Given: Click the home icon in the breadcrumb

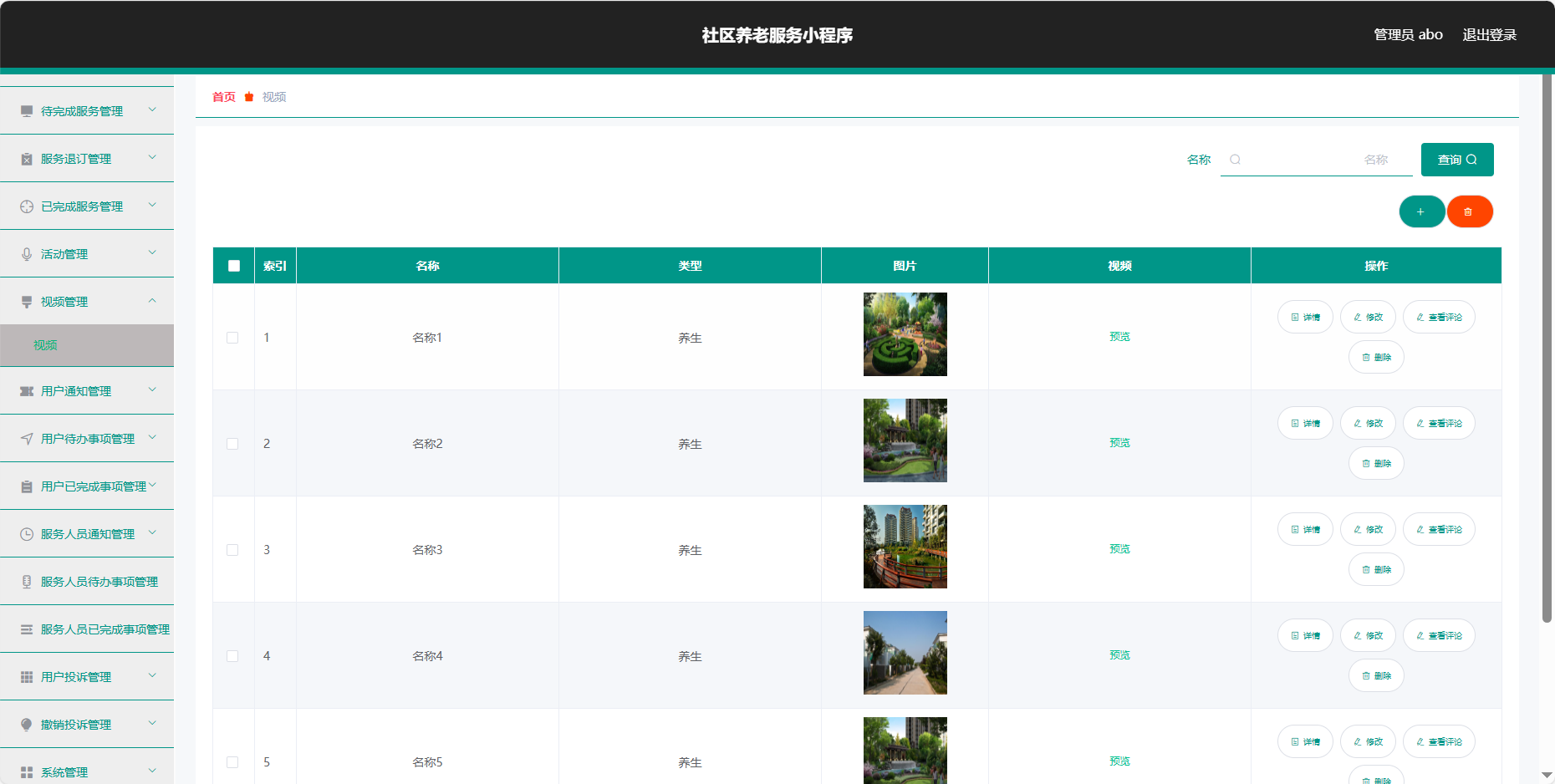Looking at the screenshot, I should click(249, 97).
